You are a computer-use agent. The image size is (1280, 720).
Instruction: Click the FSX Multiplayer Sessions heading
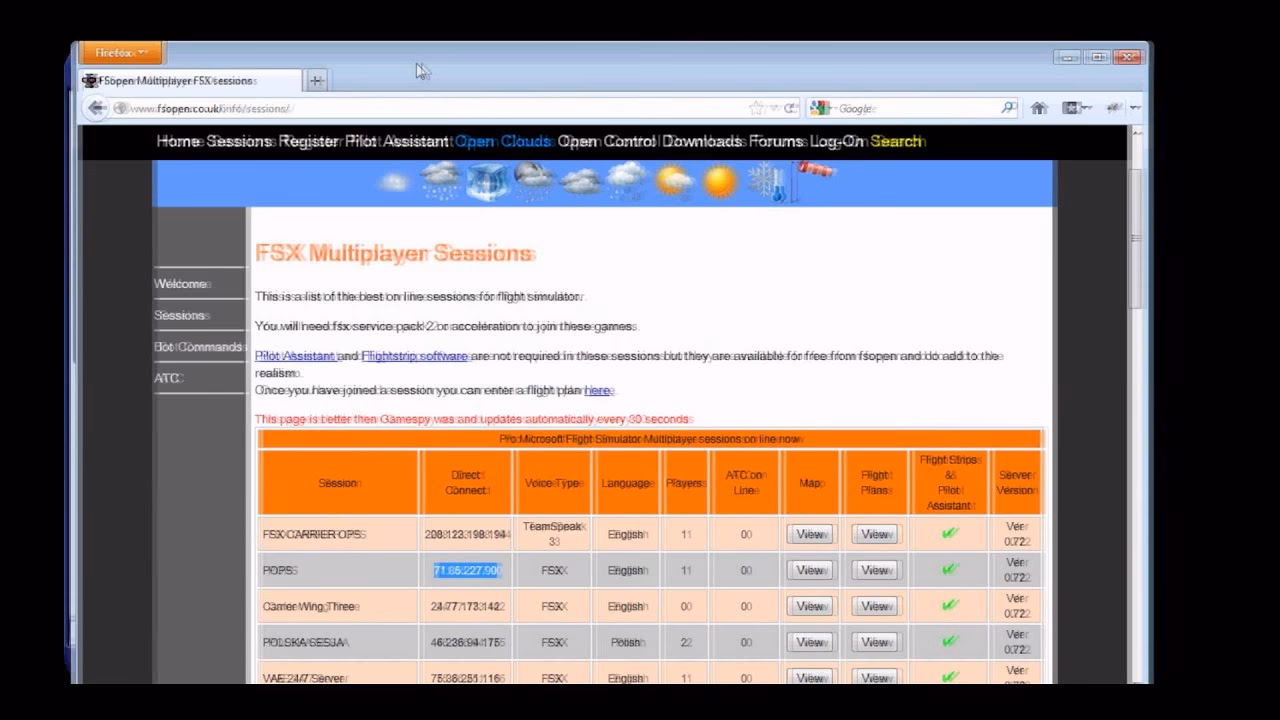[x=394, y=253]
